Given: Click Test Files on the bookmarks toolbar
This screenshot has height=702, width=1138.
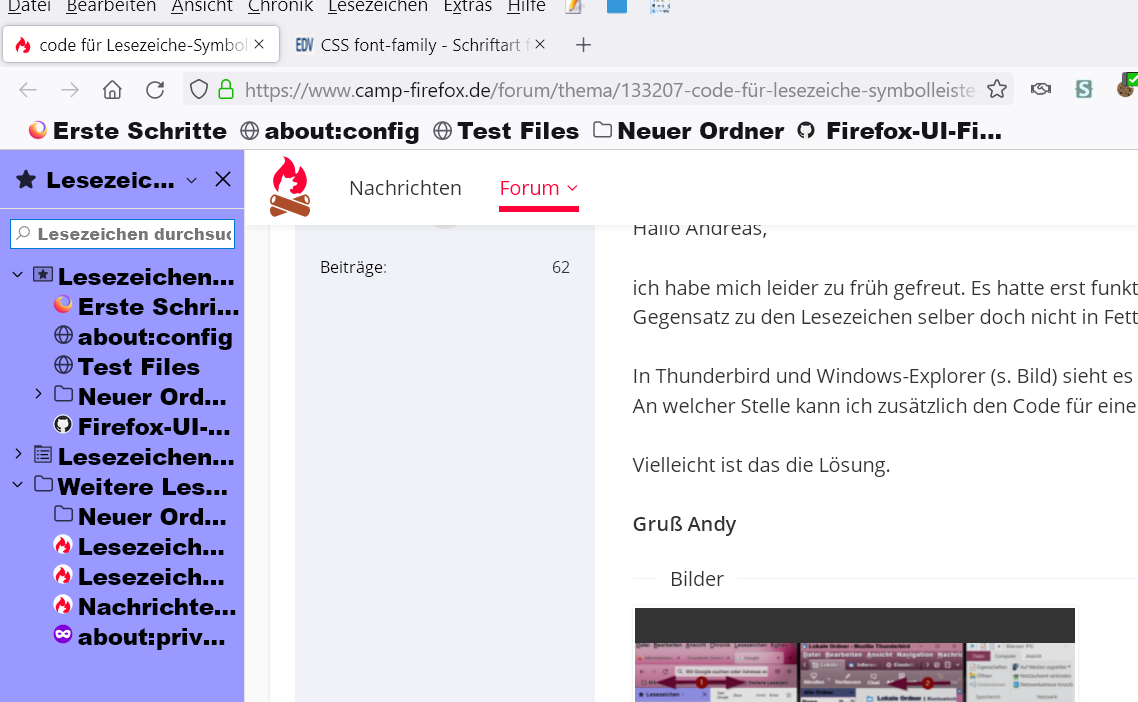Looking at the screenshot, I should (x=507, y=131).
